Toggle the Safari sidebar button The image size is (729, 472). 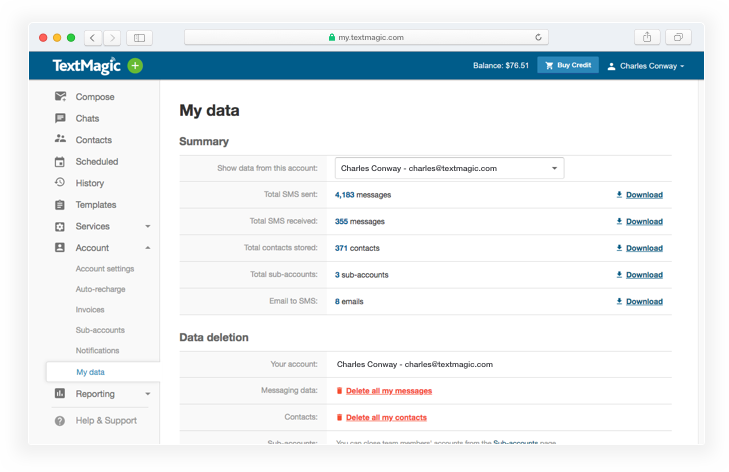coord(139,38)
